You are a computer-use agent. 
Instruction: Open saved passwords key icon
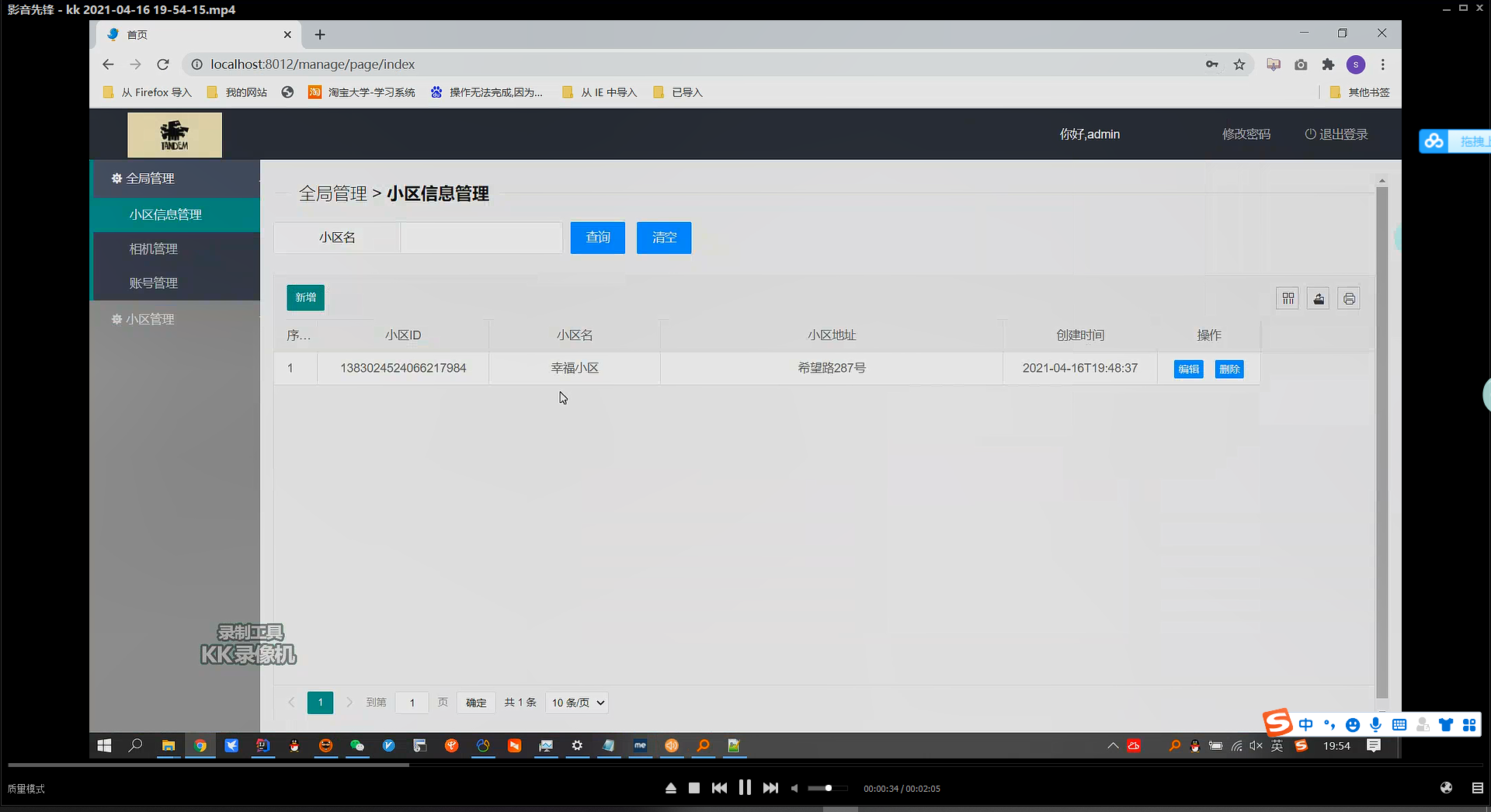1212,64
